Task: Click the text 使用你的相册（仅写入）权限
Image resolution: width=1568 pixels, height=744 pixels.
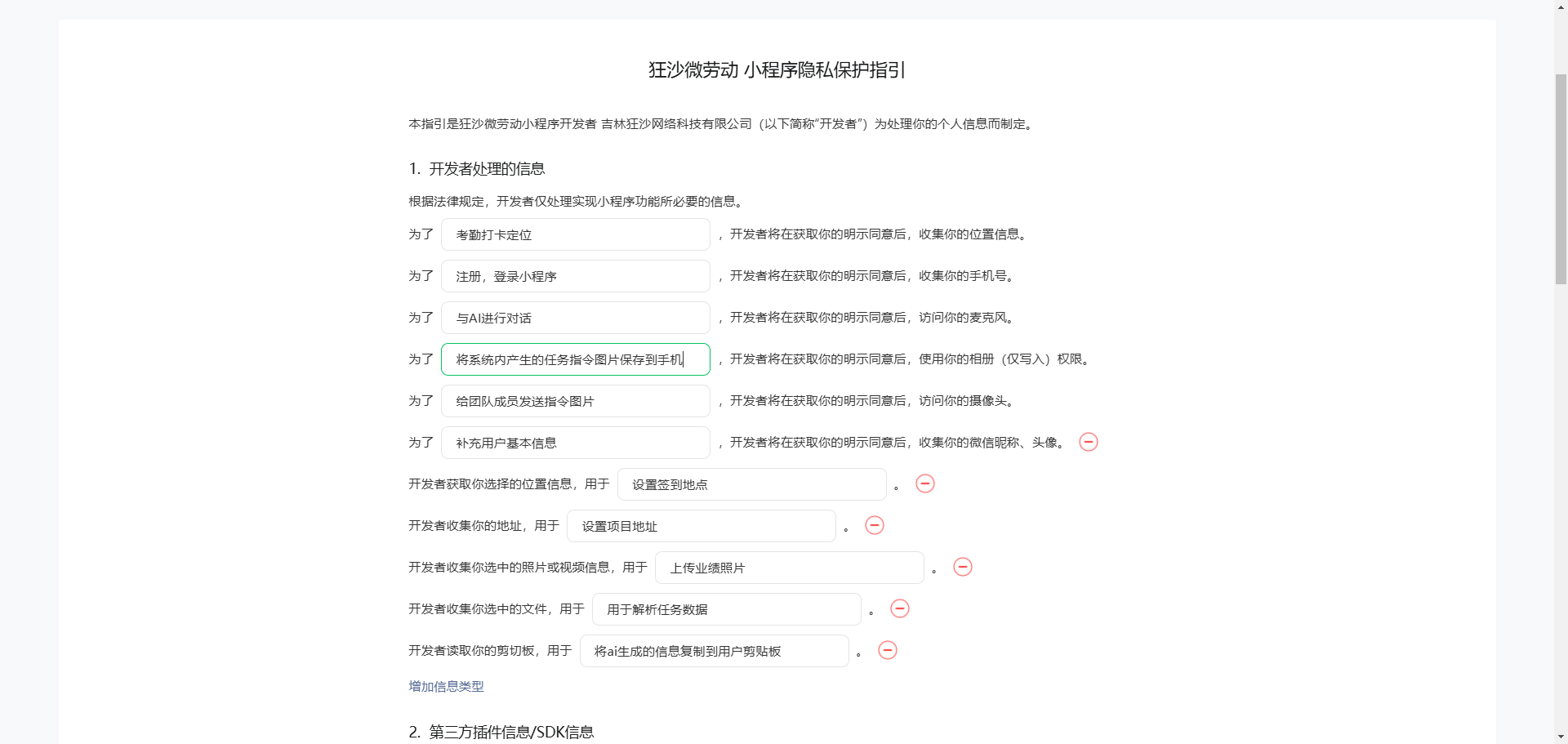Action: [x=1000, y=359]
